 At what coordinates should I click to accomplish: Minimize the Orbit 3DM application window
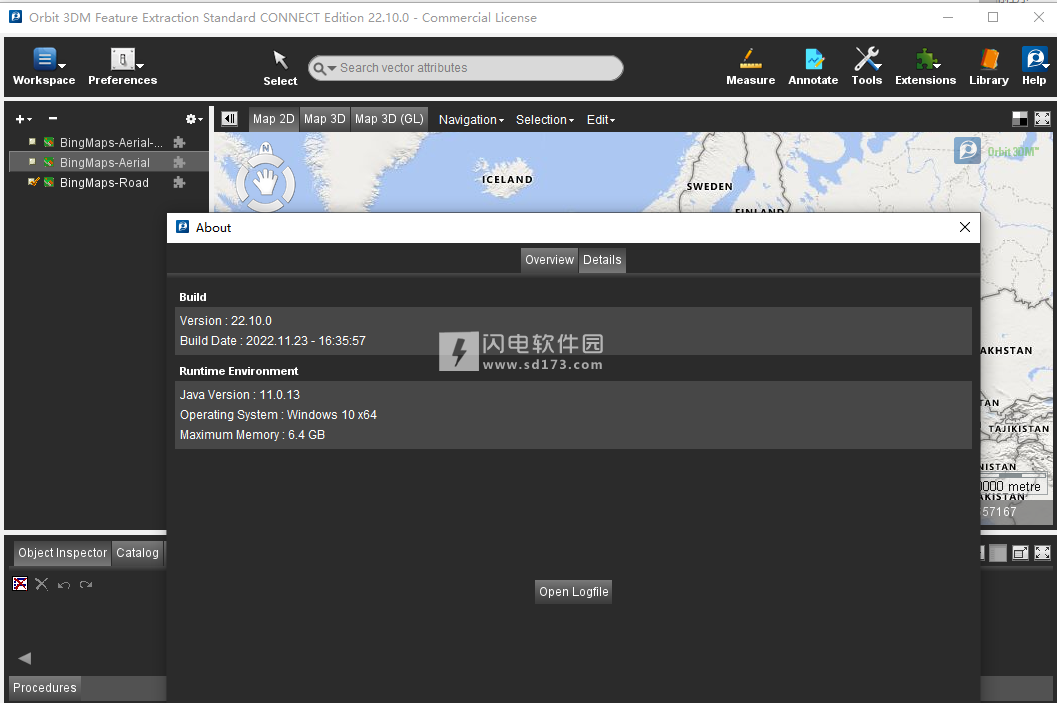[x=948, y=18]
